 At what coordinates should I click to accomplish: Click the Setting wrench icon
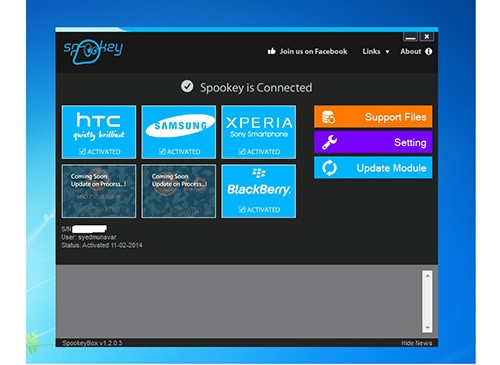329,142
